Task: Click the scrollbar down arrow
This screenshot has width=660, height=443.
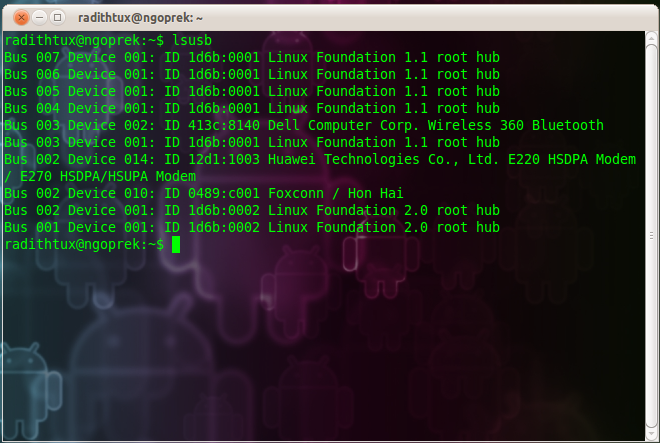Action: click(x=652, y=433)
